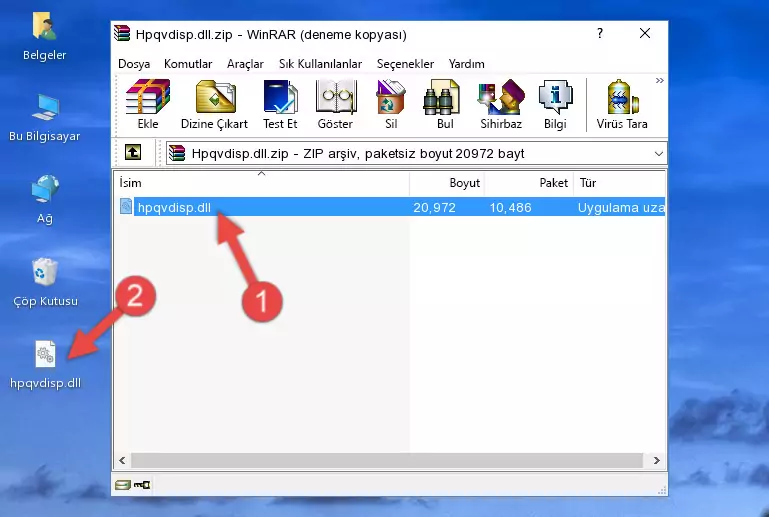Click the archive icon in address bar
The image size is (769, 517).
pyautogui.click(x=177, y=154)
